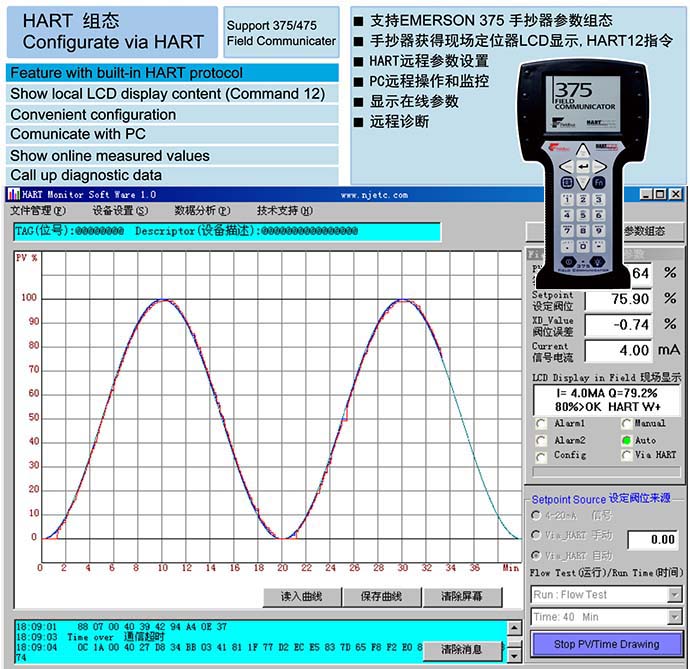Expand the Time: 40 Min dropdown
Image resolution: width=690 pixels, height=669 pixels.
tap(674, 617)
